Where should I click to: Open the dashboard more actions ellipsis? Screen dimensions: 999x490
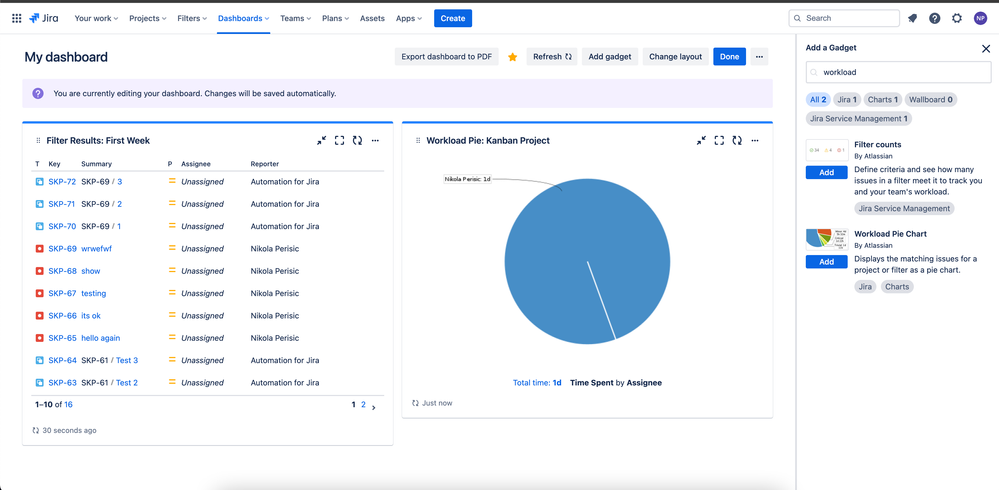pyautogui.click(x=759, y=57)
